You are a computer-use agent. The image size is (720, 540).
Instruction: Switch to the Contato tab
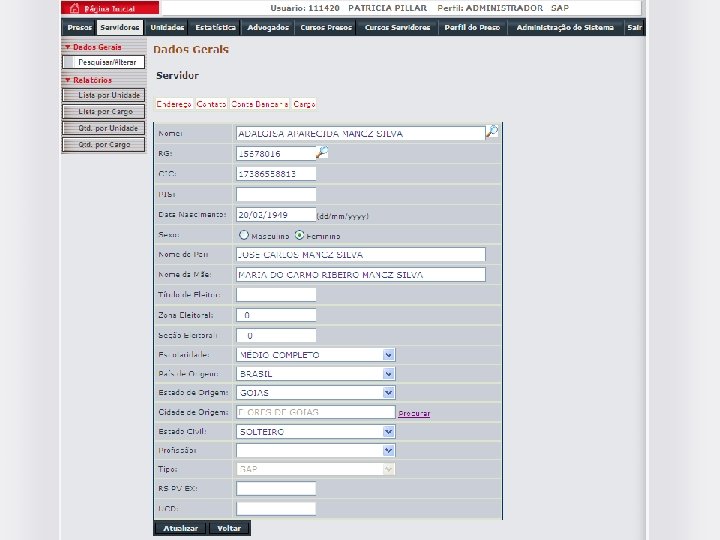211,104
